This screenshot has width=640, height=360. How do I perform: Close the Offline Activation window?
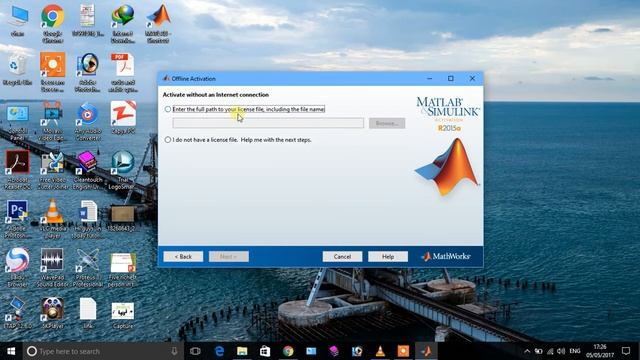coord(472,78)
